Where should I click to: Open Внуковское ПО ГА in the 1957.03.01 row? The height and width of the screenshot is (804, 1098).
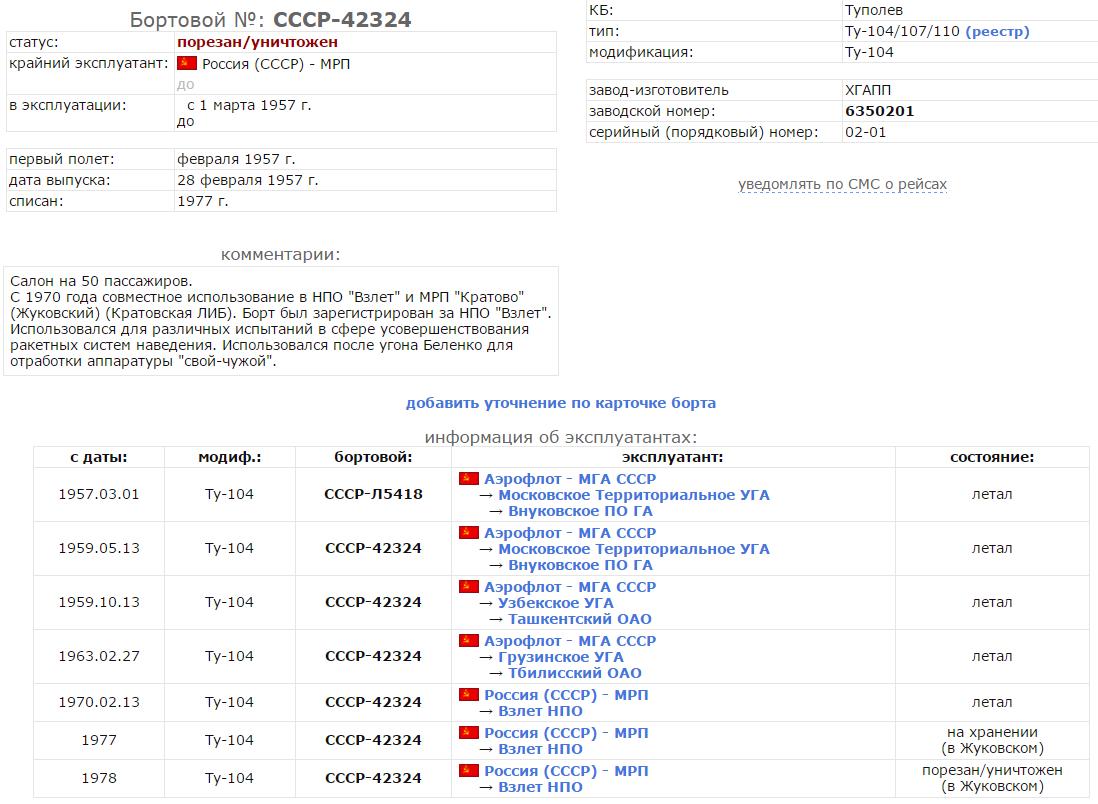[580, 511]
